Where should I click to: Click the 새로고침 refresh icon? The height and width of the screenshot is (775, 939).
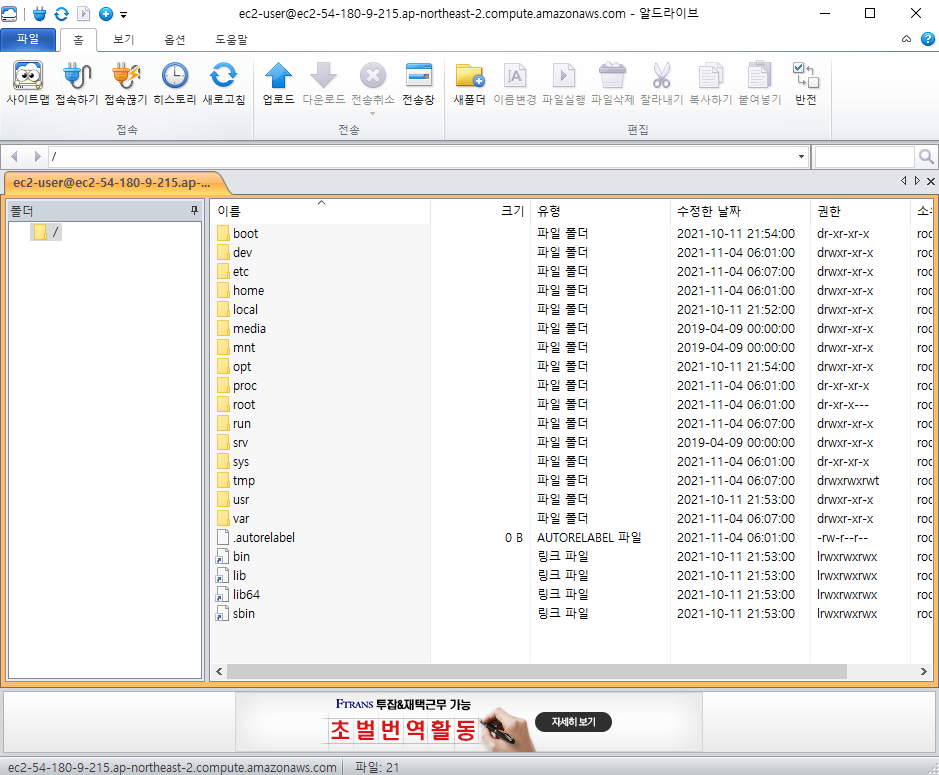[x=223, y=83]
